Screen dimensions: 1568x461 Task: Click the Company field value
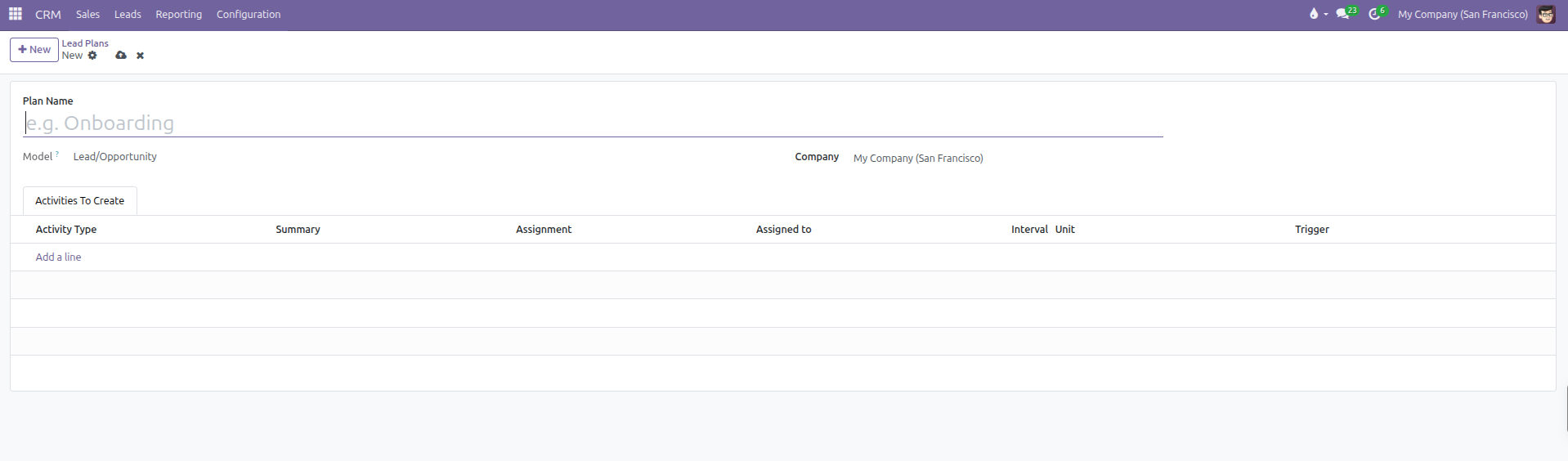point(918,159)
